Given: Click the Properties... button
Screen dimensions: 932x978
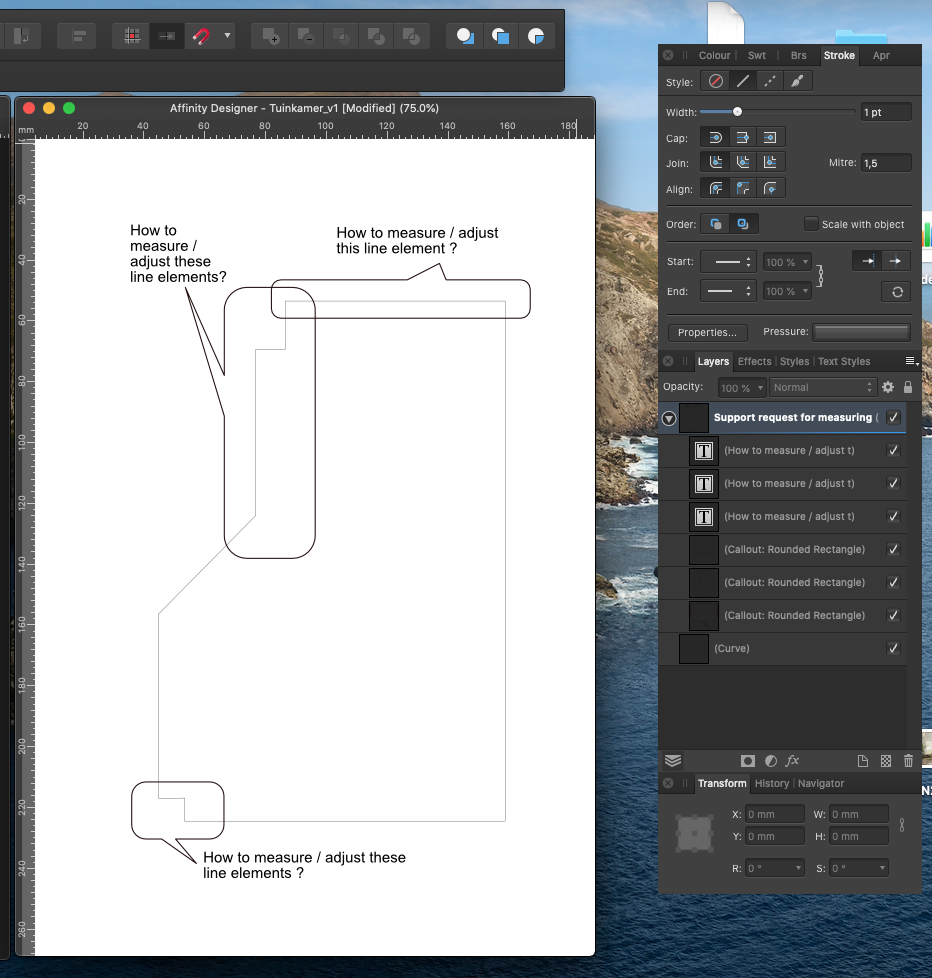Looking at the screenshot, I should [707, 332].
